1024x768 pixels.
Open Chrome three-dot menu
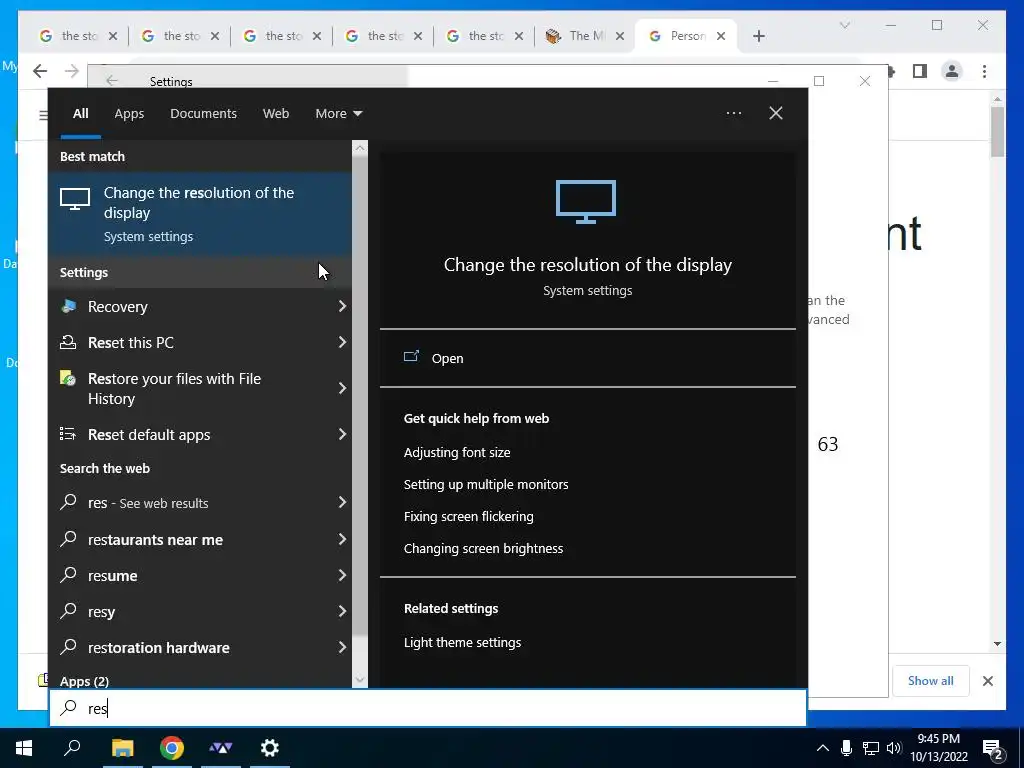[x=984, y=71]
